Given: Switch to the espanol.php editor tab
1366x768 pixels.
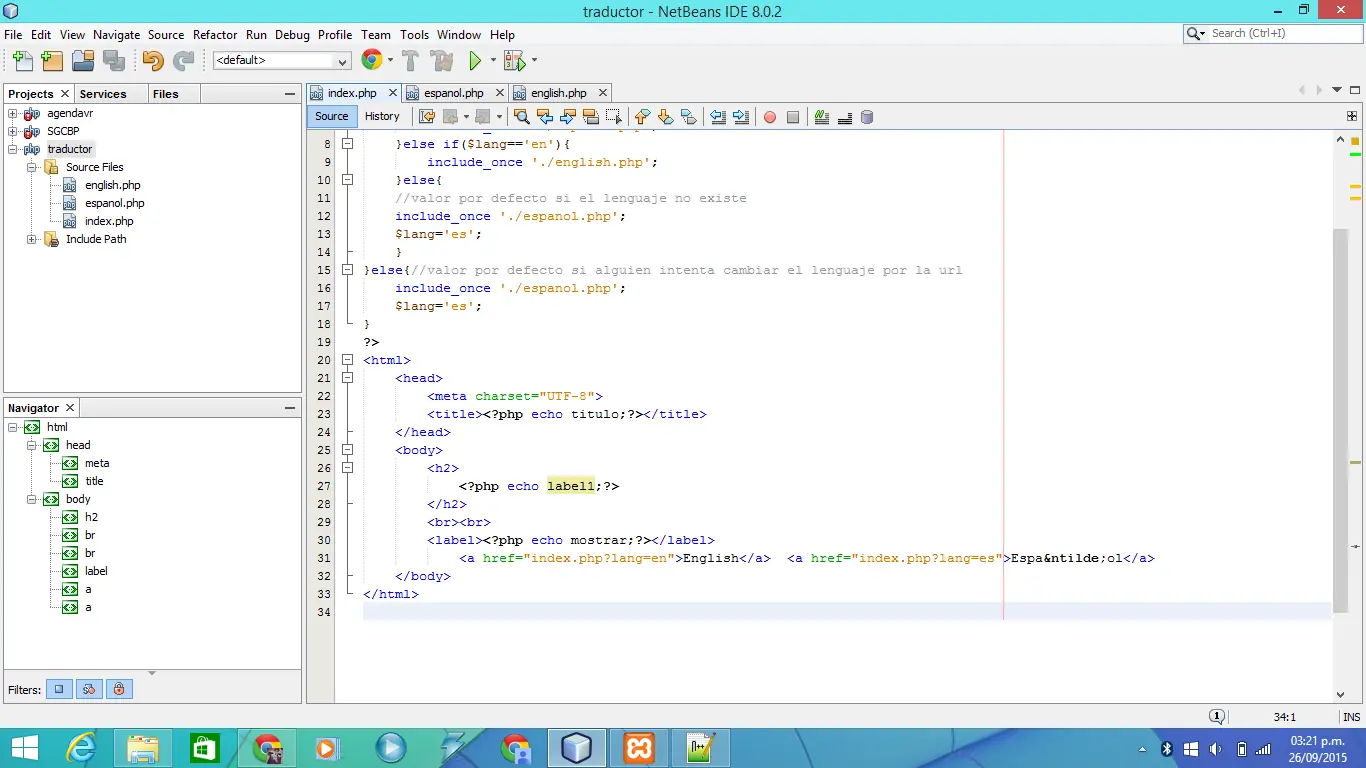Looking at the screenshot, I should point(453,93).
